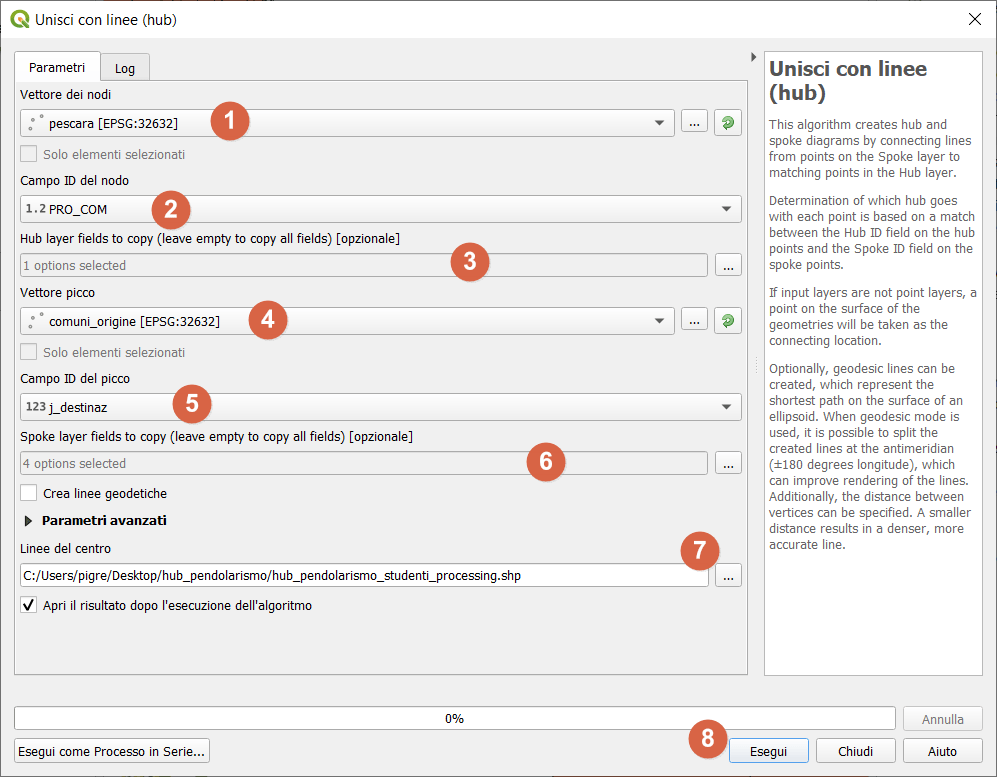Open browse button next to comuni_origine layer
Image resolution: width=997 pixels, height=777 pixels.
(x=694, y=321)
